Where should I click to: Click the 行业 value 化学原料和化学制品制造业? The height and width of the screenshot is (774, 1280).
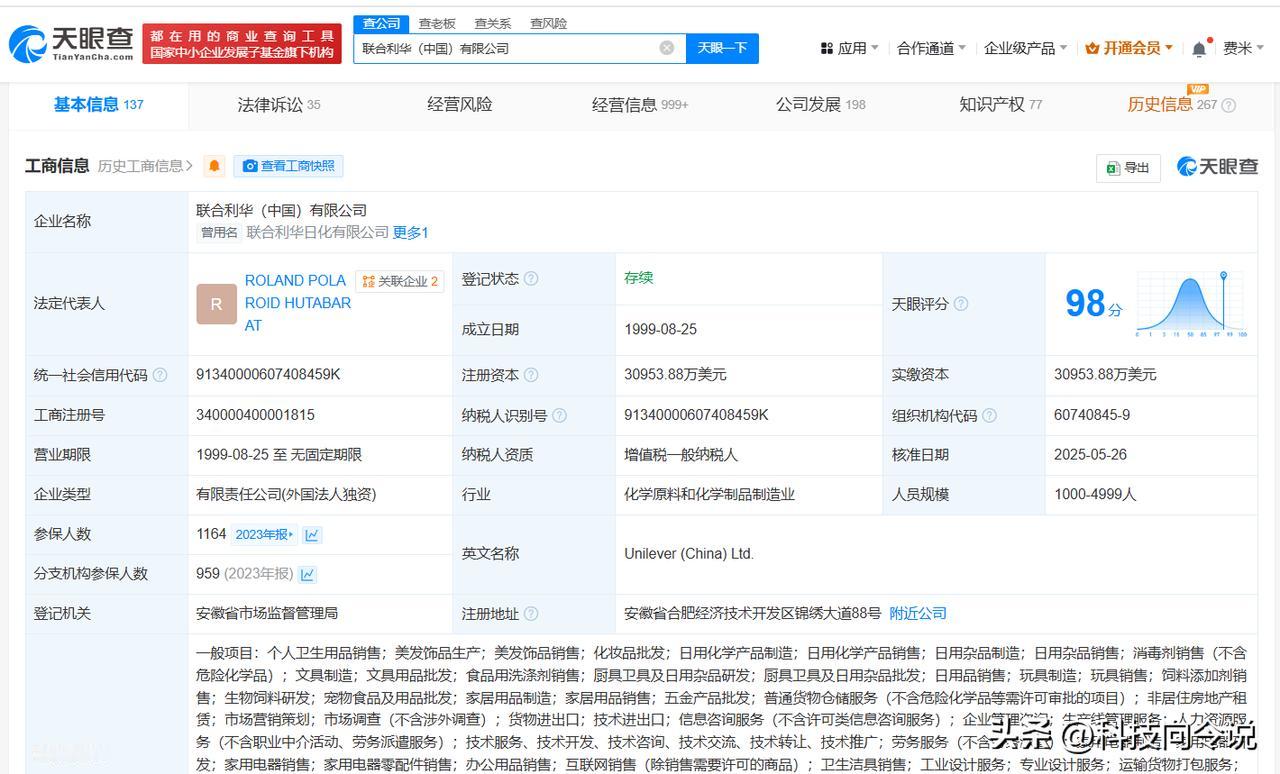pyautogui.click(x=709, y=495)
